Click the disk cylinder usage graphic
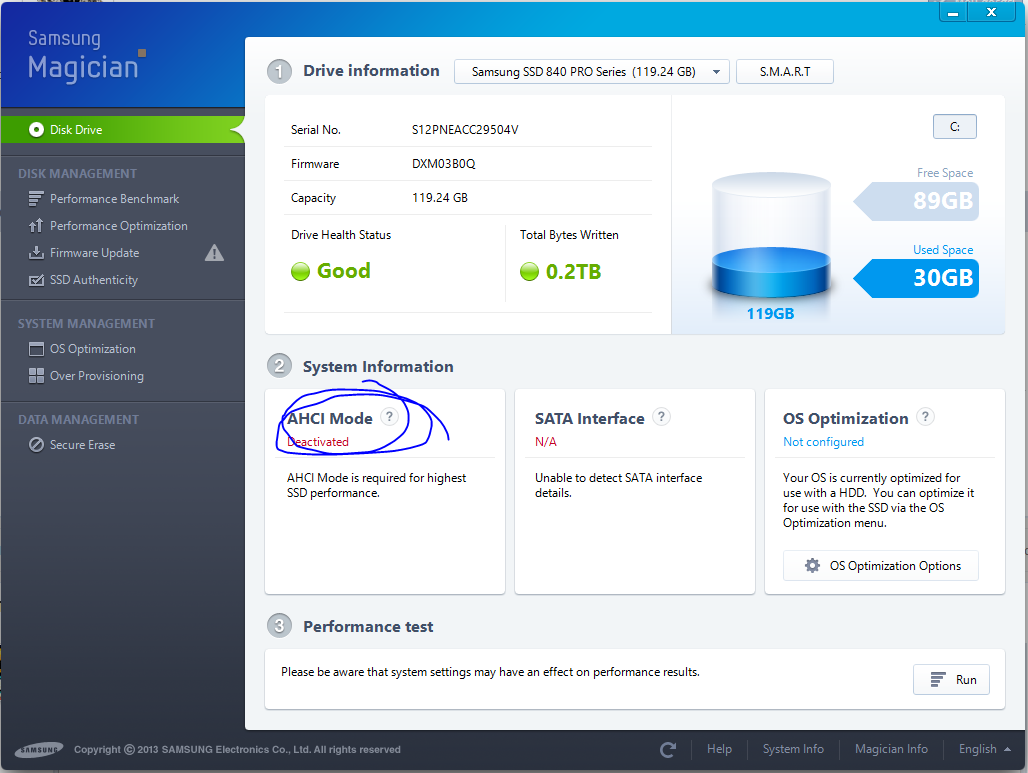 click(x=770, y=235)
